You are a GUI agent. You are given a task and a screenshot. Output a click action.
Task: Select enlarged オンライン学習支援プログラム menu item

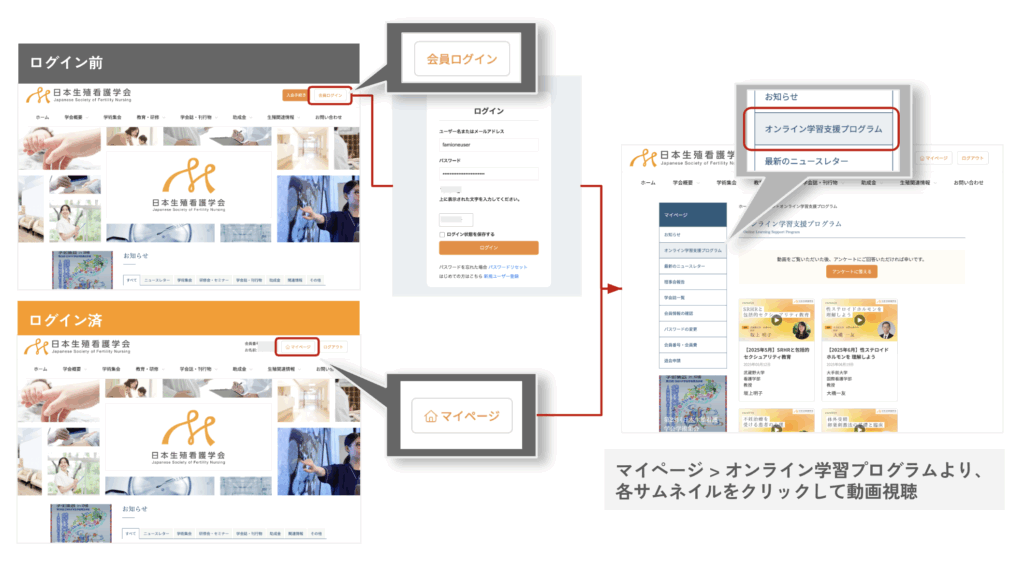(x=823, y=130)
